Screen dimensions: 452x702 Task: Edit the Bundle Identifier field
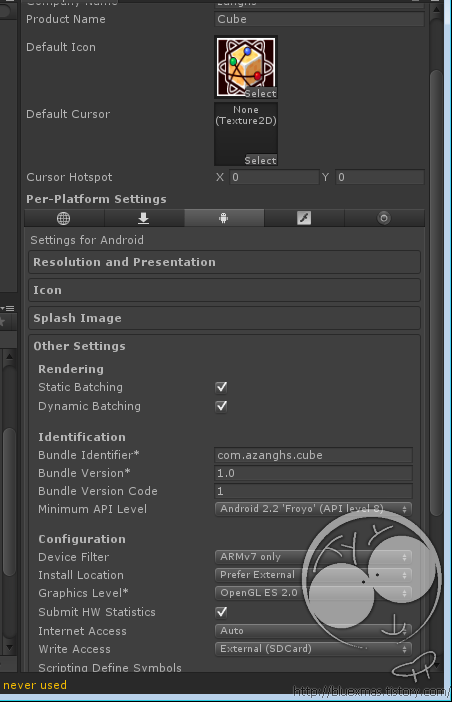313,455
